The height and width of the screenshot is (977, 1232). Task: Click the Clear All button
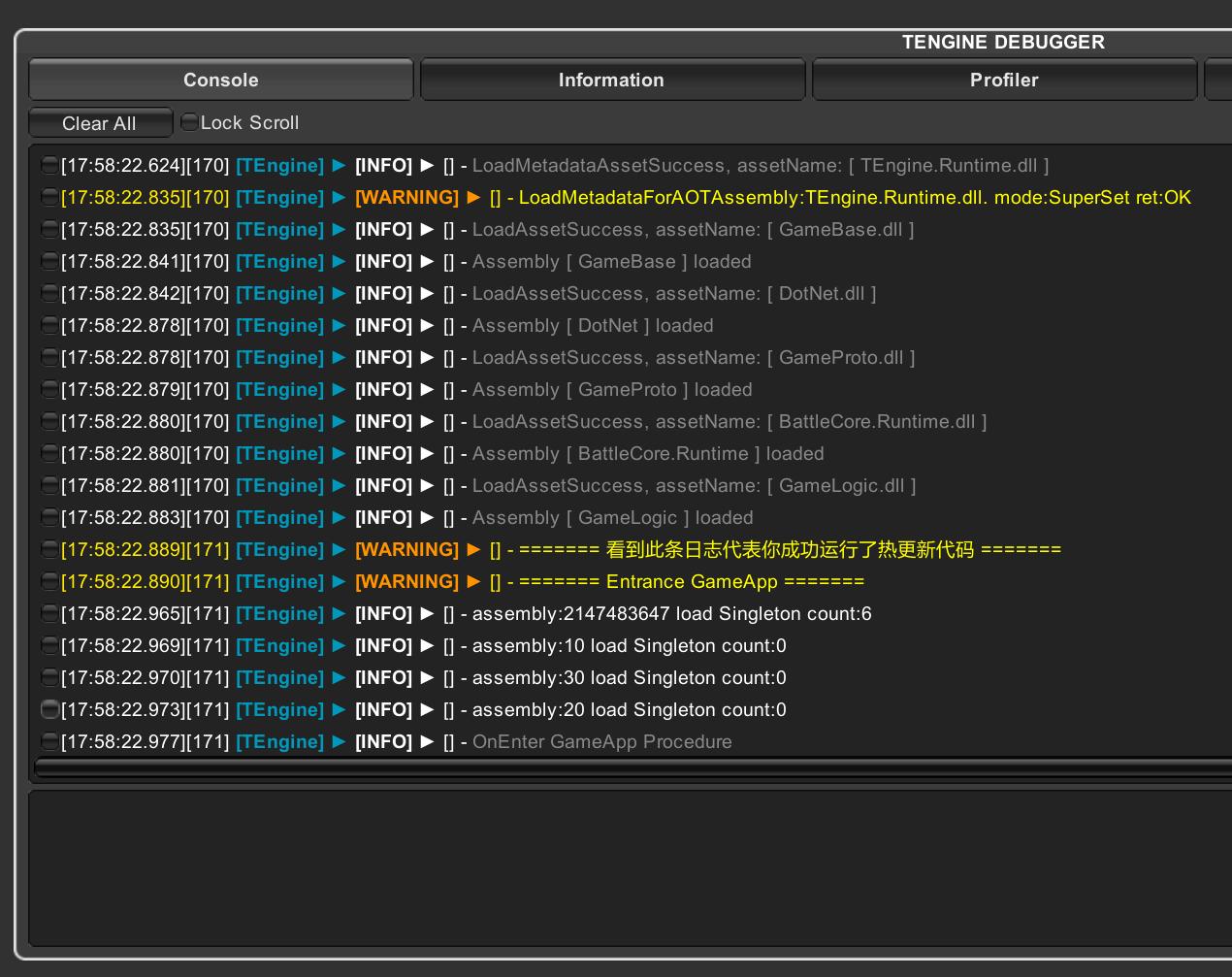(100, 123)
